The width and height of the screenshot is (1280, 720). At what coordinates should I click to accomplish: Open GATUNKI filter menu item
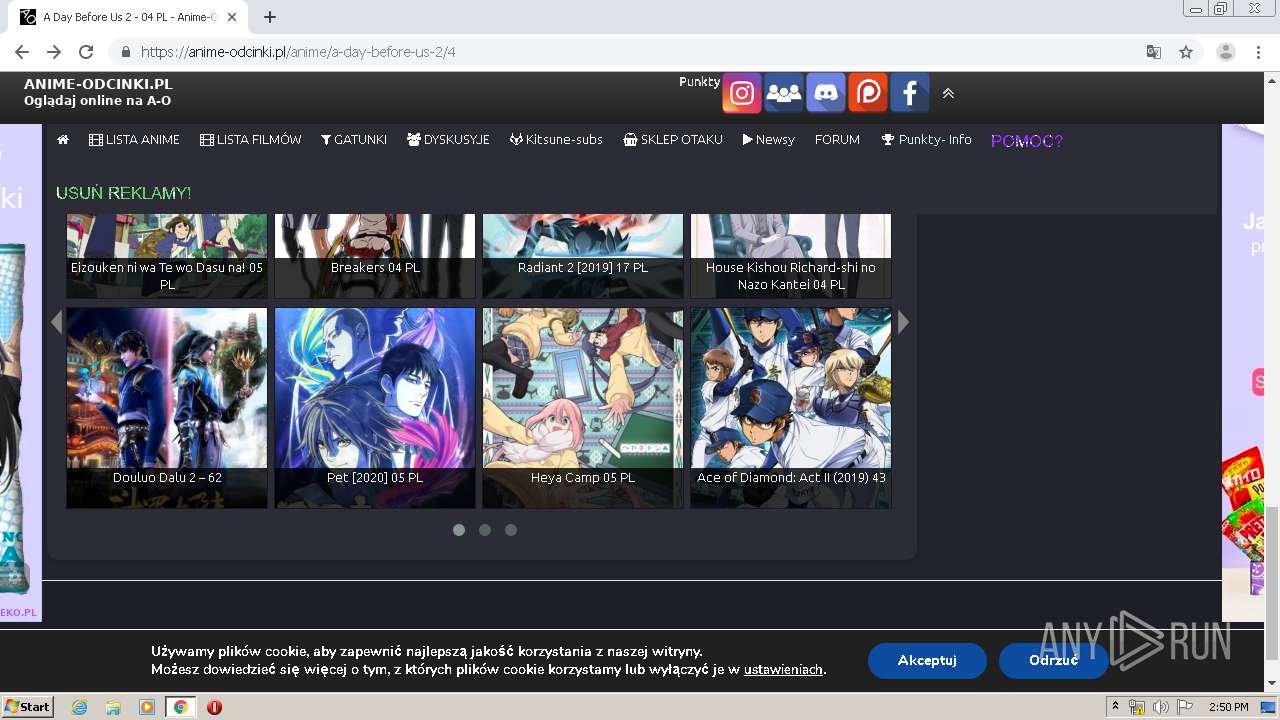point(354,140)
